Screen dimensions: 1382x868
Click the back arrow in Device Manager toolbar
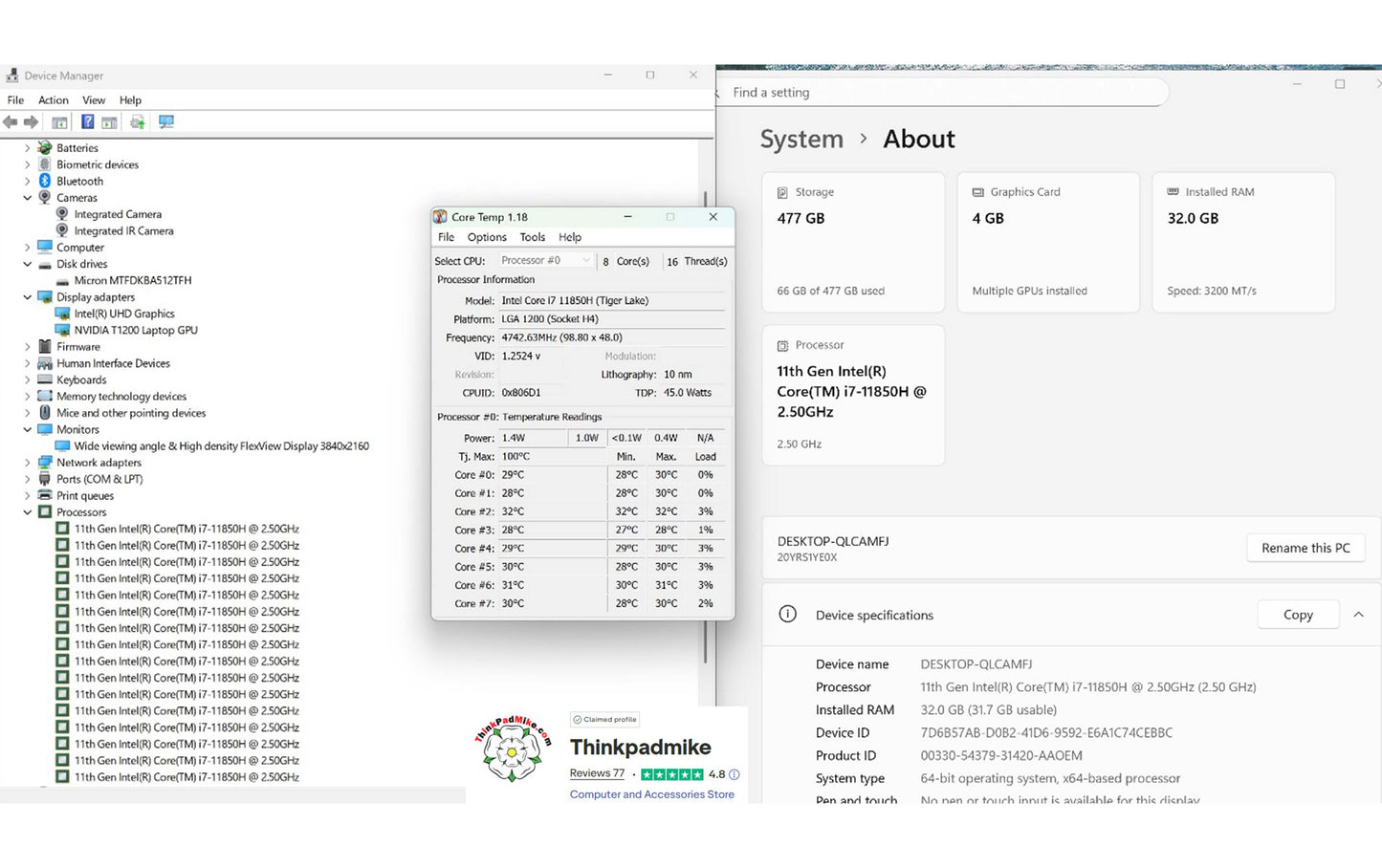[11, 122]
